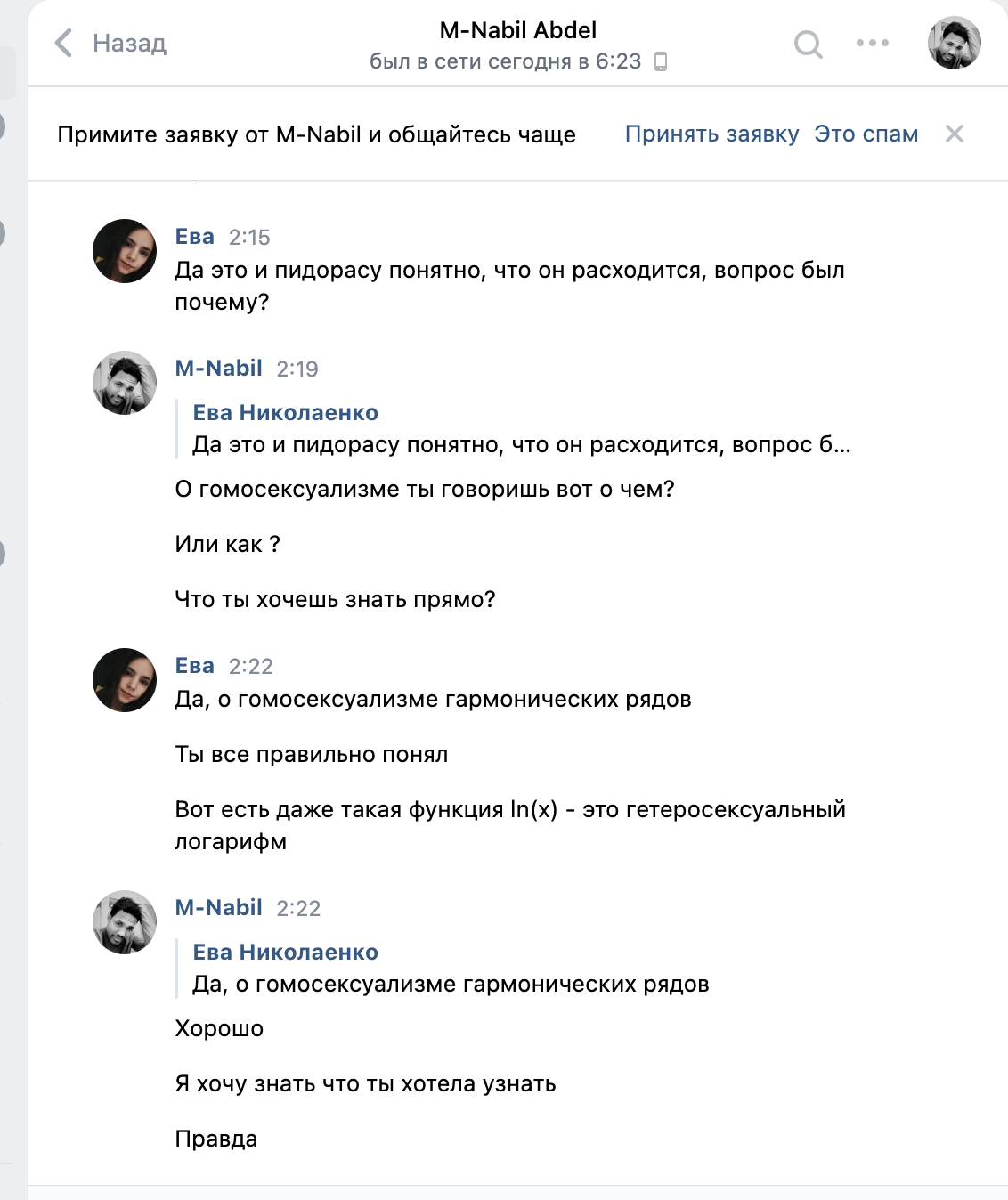Open sender name M-Nabil at 2:19

[219, 369]
